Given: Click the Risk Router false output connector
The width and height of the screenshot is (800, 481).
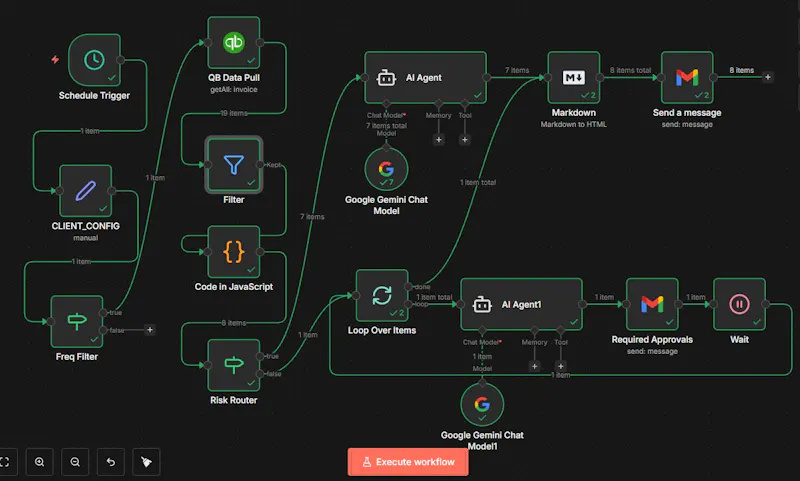Looking at the screenshot, I should point(260,374).
